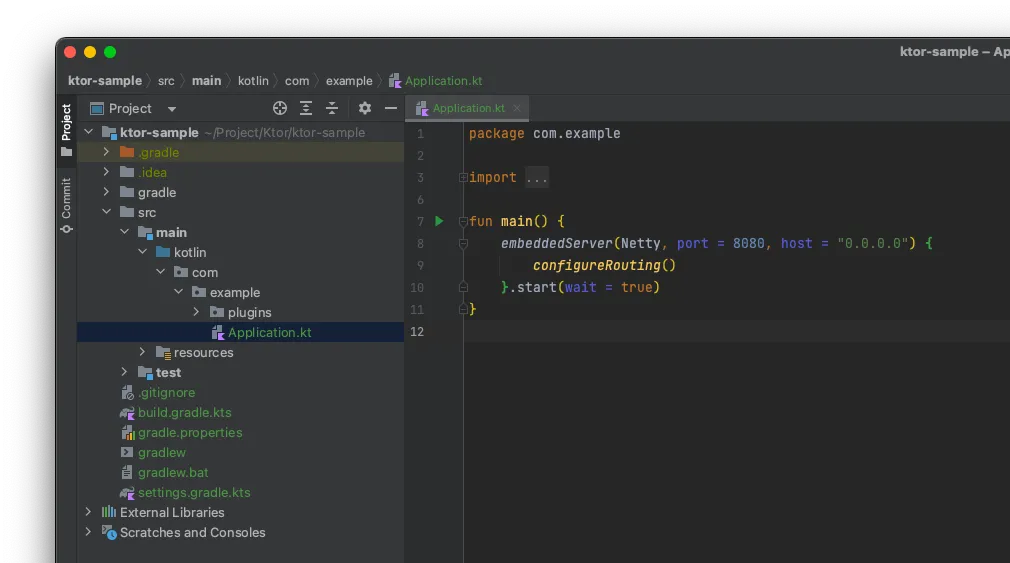Click the External Libraries icon
1010x563 pixels.
109,512
